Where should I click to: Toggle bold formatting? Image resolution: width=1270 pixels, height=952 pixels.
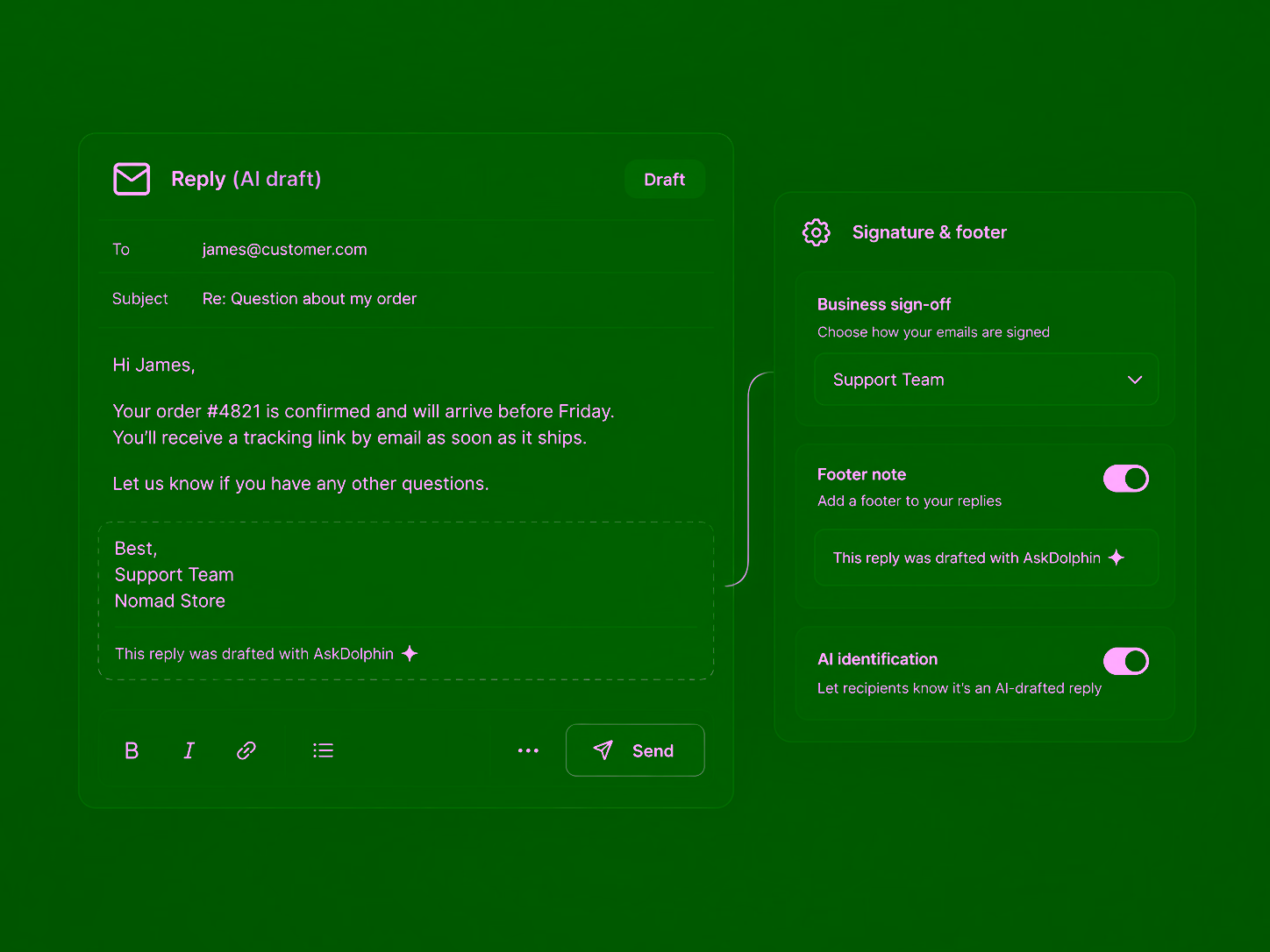tap(132, 750)
